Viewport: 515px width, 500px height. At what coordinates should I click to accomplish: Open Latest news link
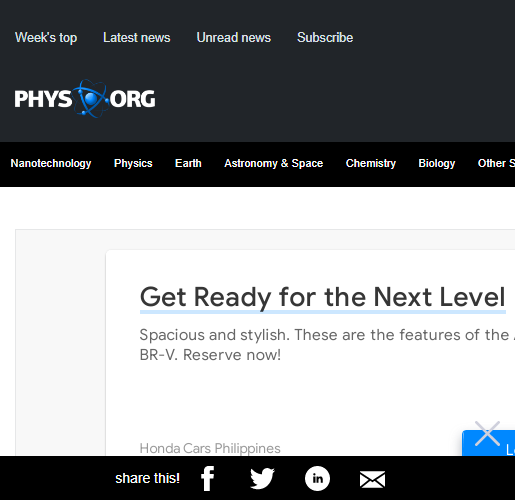coord(137,37)
